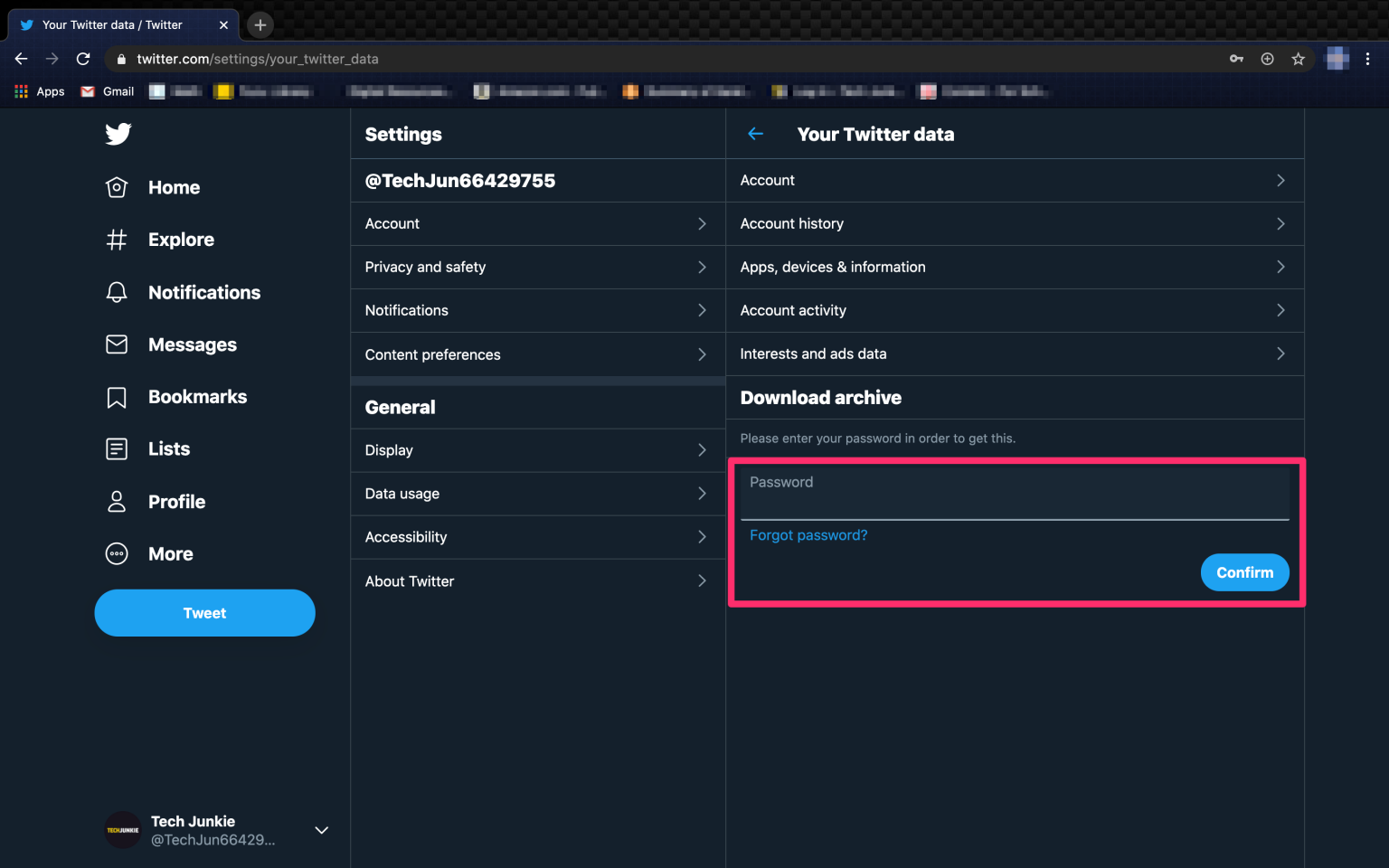This screenshot has height=868, width=1389.
Task: Open the More options icon
Action: (117, 553)
